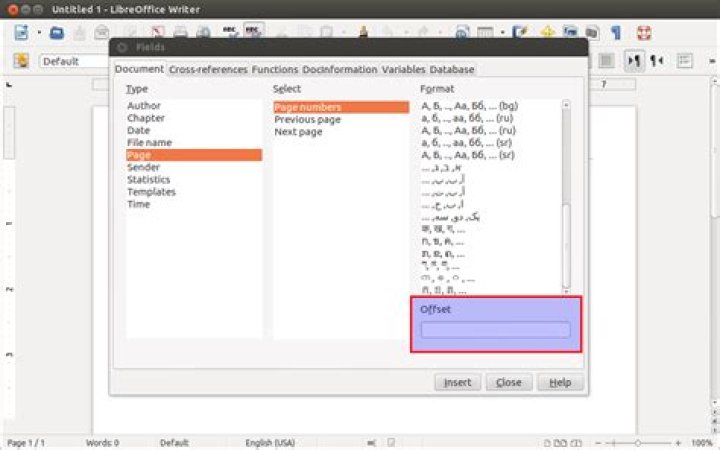Toggle Right-to-Left text direction icon
The image size is (720, 450).
657,61
